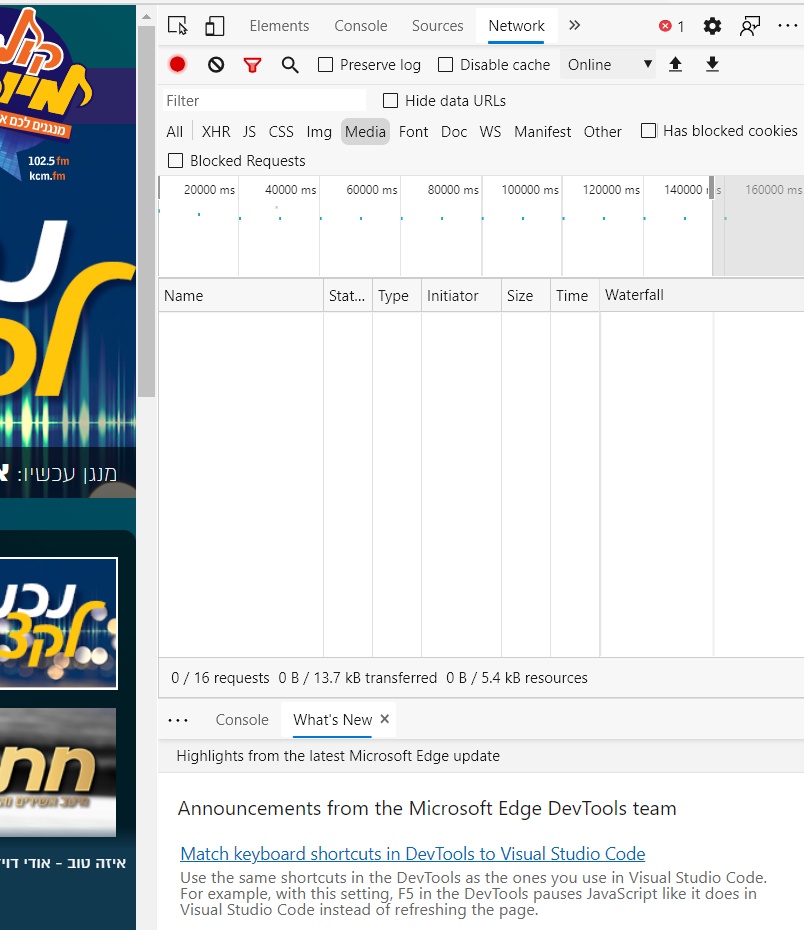
Task: Check the Disable cache box
Action: pyautogui.click(x=446, y=65)
